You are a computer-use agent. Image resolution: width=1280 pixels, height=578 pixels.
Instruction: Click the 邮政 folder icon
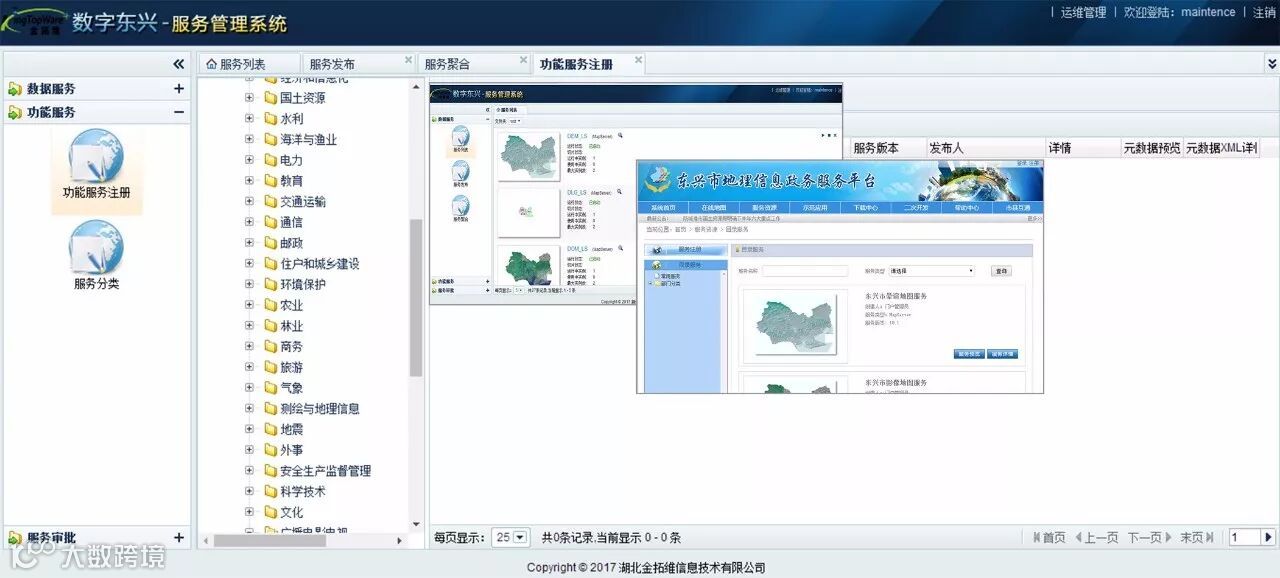[x=270, y=243]
